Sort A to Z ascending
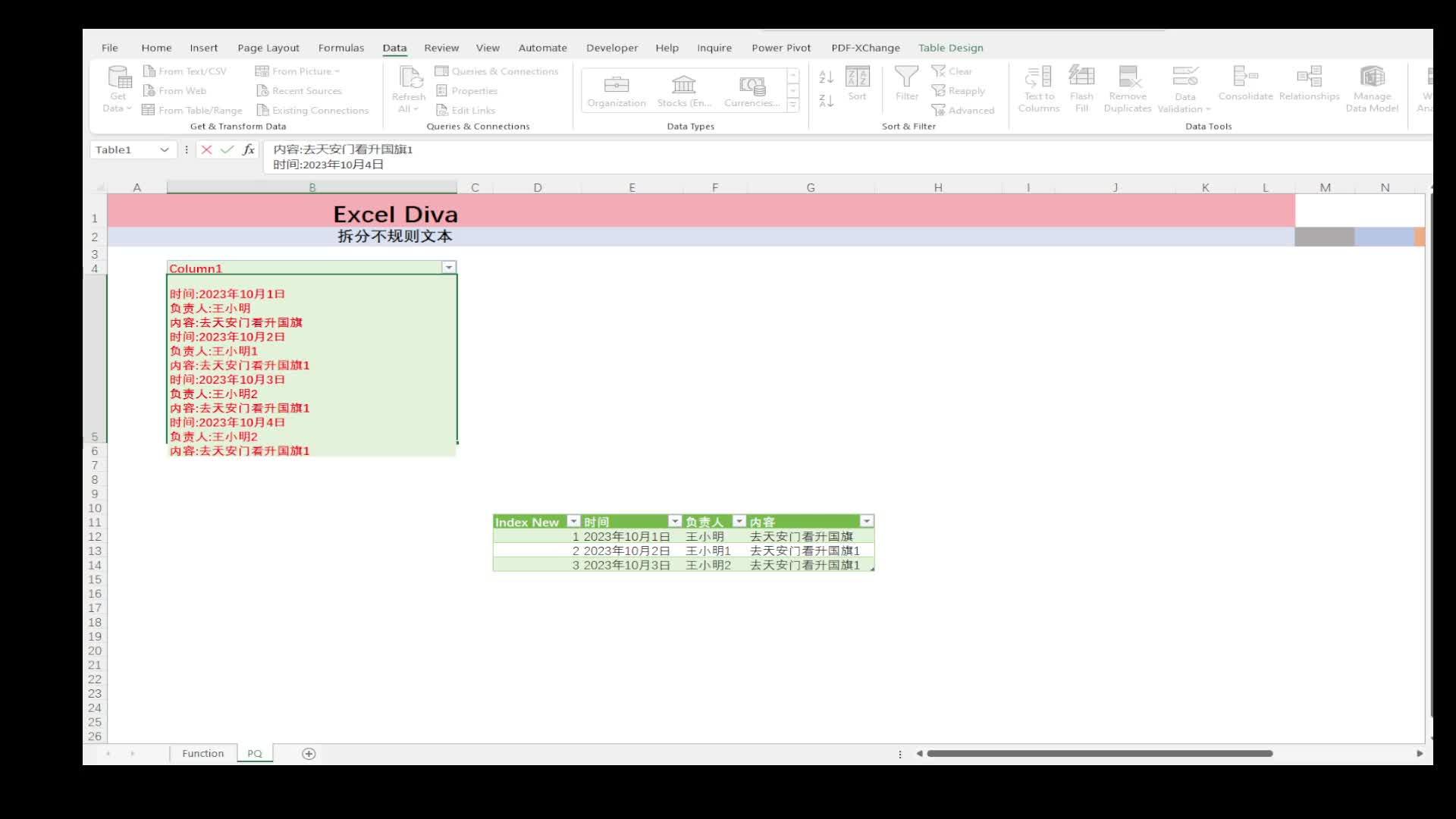Image resolution: width=1456 pixels, height=819 pixels. coord(827,77)
